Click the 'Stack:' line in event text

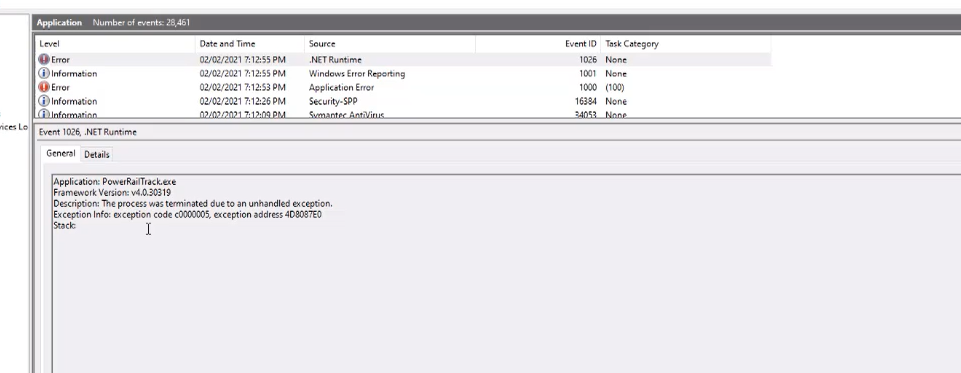pyautogui.click(x=64, y=225)
